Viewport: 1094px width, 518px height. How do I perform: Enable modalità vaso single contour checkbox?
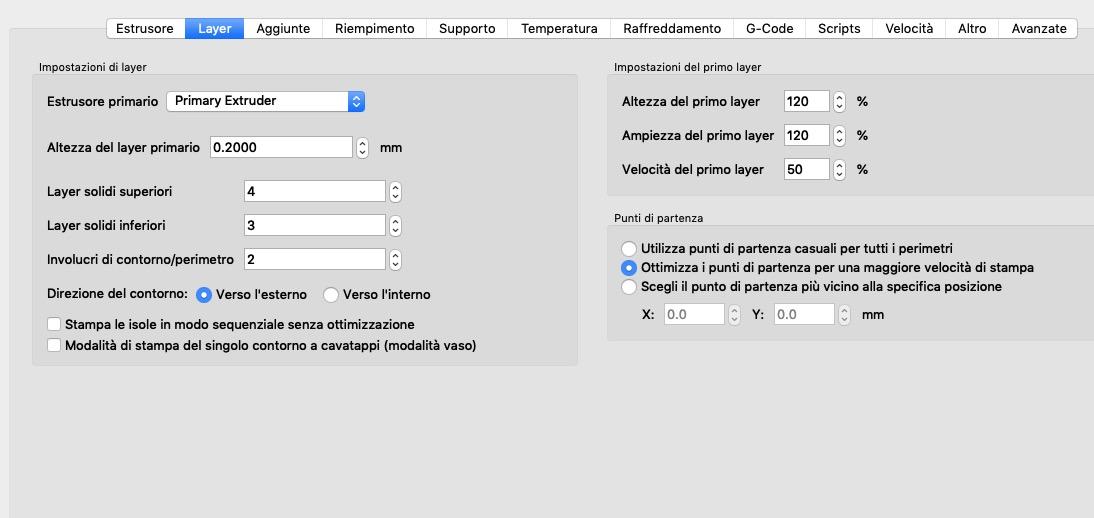pos(54,346)
